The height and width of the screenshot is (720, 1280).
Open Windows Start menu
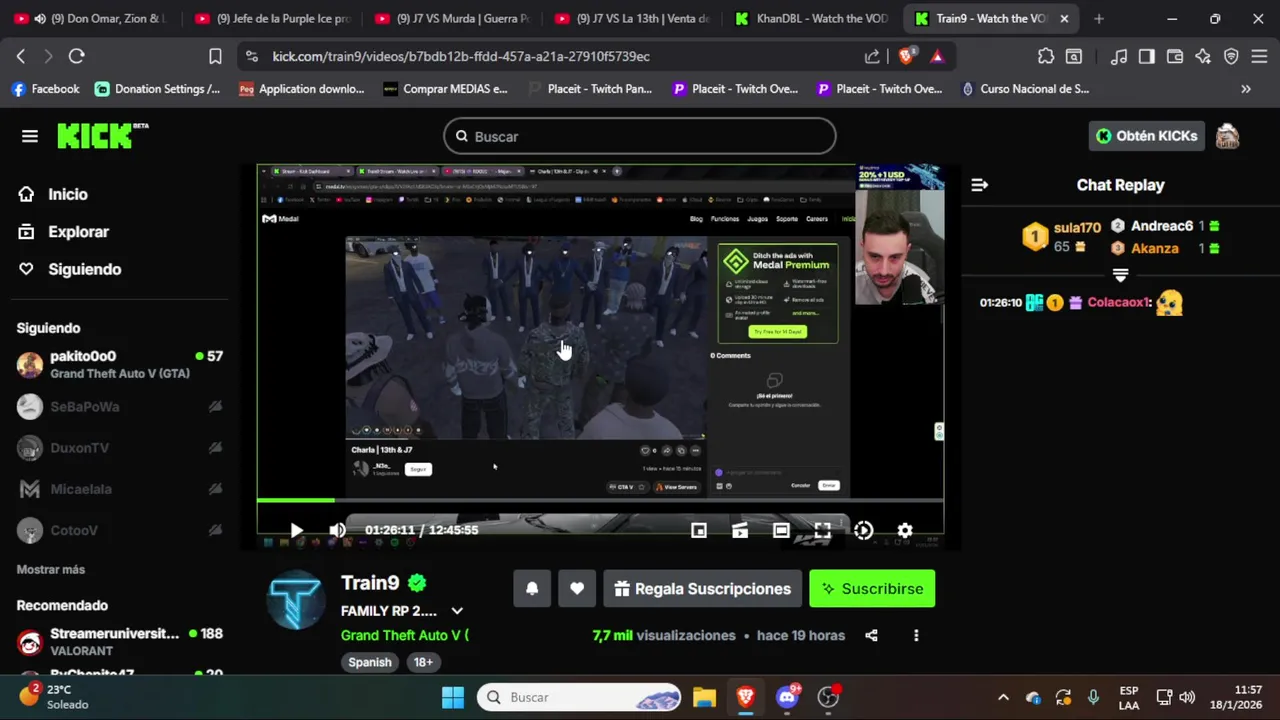[453, 697]
